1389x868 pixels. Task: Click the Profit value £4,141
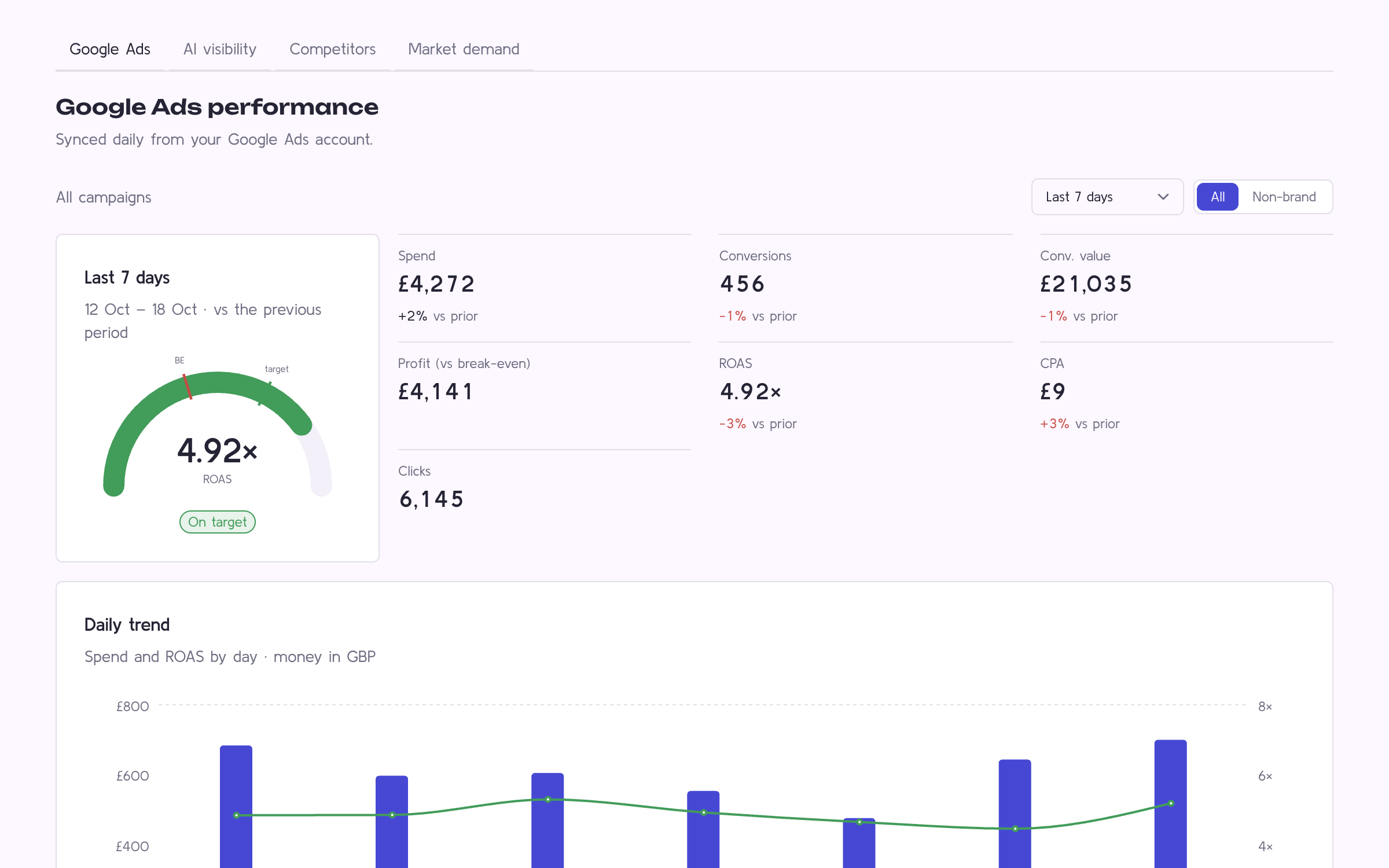click(435, 392)
